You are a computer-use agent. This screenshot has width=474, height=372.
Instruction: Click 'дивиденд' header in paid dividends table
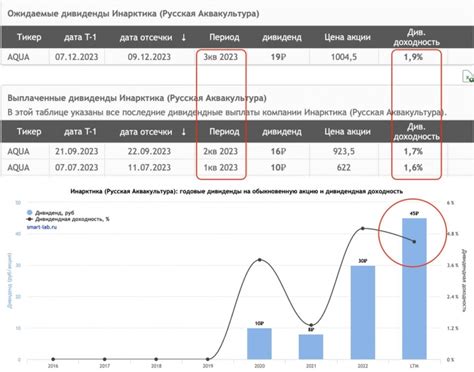point(282,132)
